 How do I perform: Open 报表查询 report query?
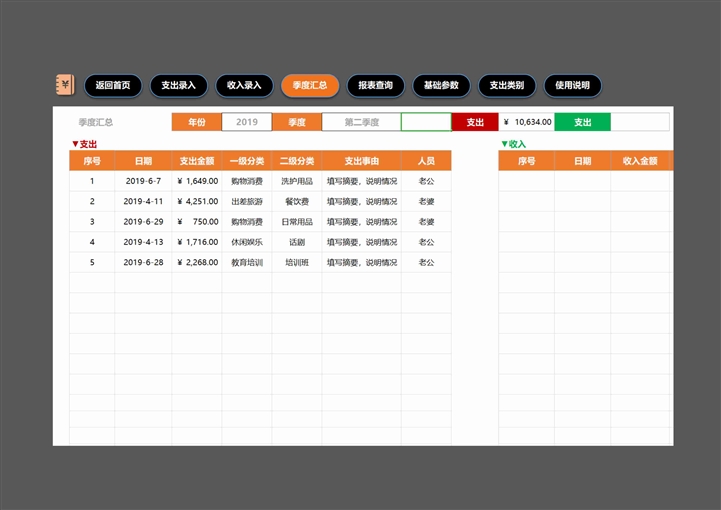click(x=375, y=86)
